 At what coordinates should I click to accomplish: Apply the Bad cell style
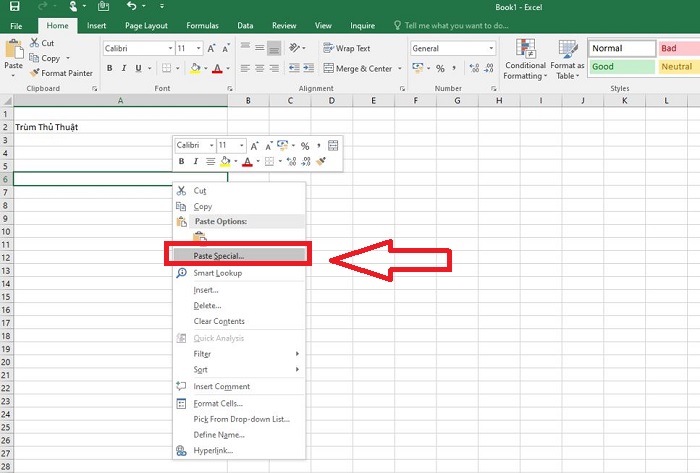pyautogui.click(x=679, y=48)
